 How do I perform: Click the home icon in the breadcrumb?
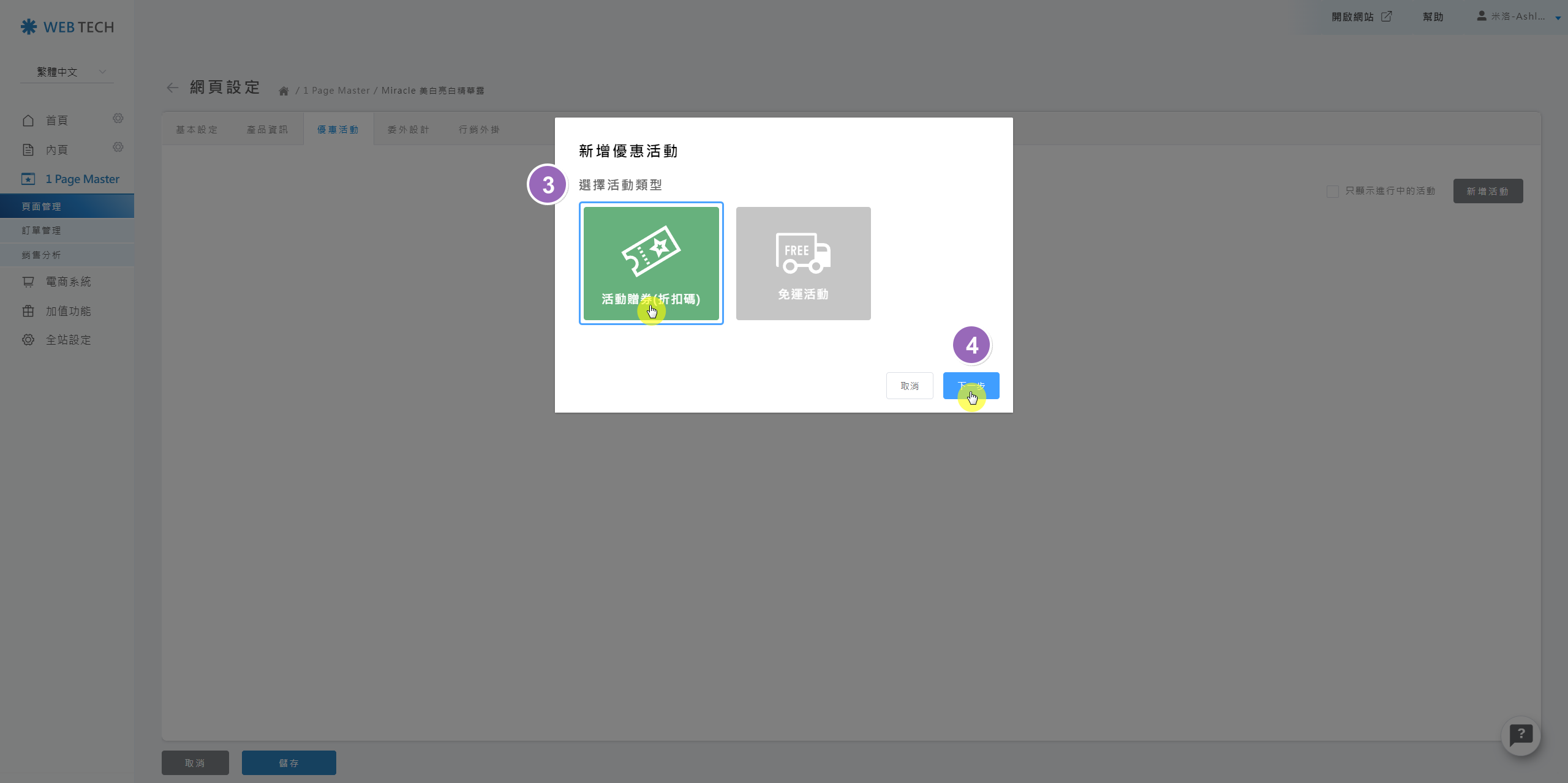pyautogui.click(x=284, y=91)
